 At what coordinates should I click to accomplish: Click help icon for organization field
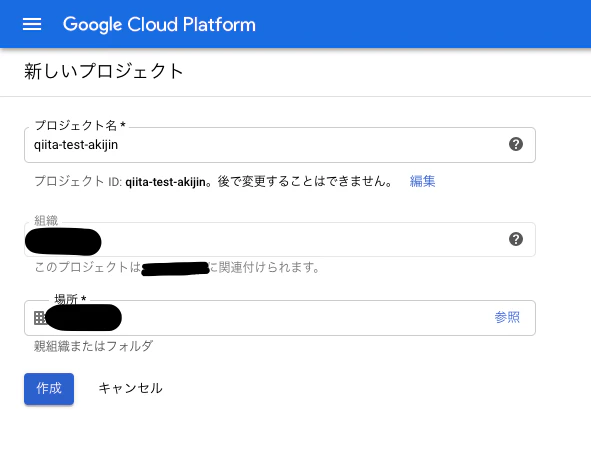tap(516, 239)
